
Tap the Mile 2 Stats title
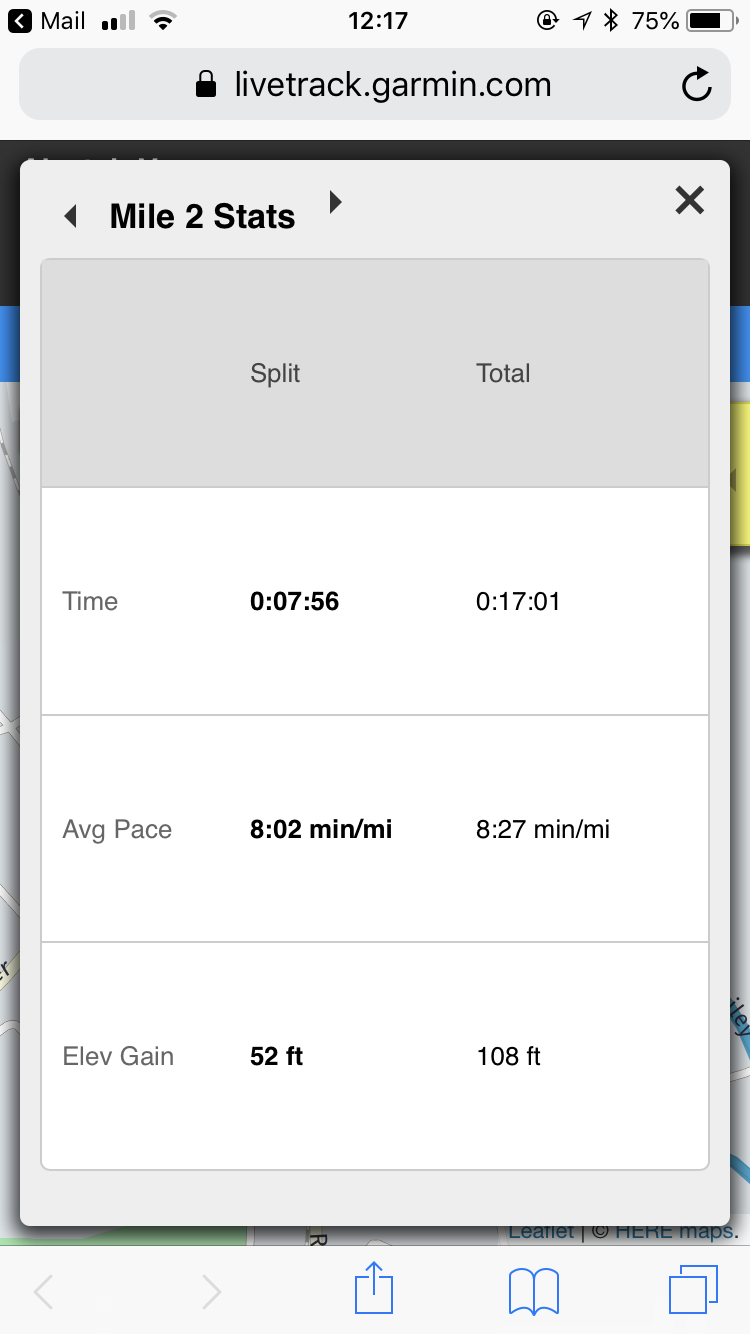(202, 217)
